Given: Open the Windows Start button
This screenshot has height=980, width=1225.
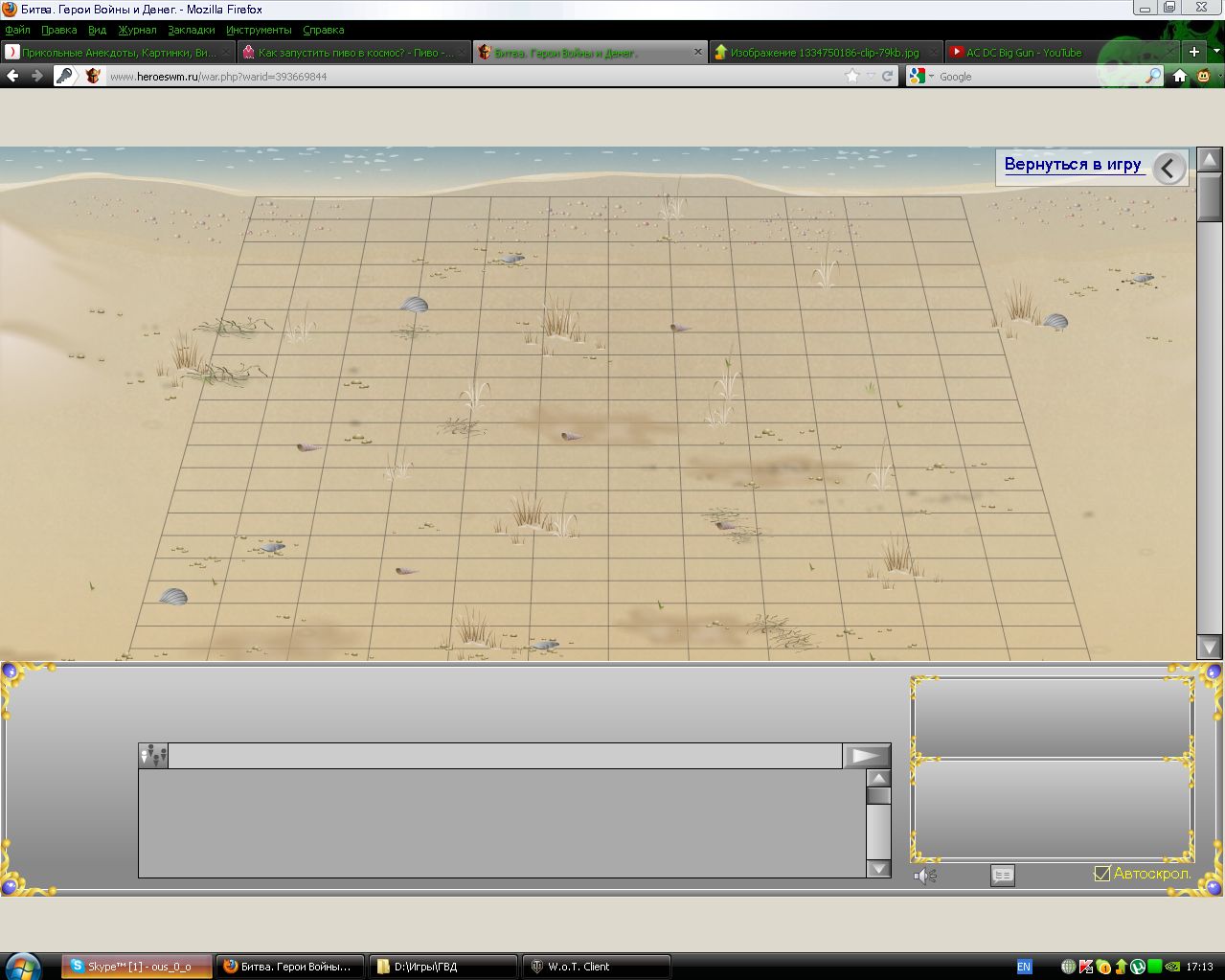Looking at the screenshot, I should (23, 966).
